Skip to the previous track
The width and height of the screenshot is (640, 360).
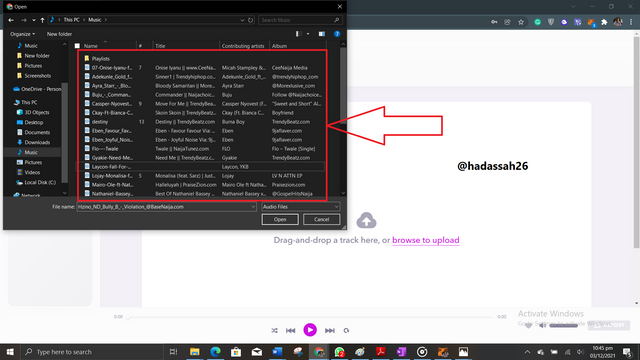(x=291, y=331)
